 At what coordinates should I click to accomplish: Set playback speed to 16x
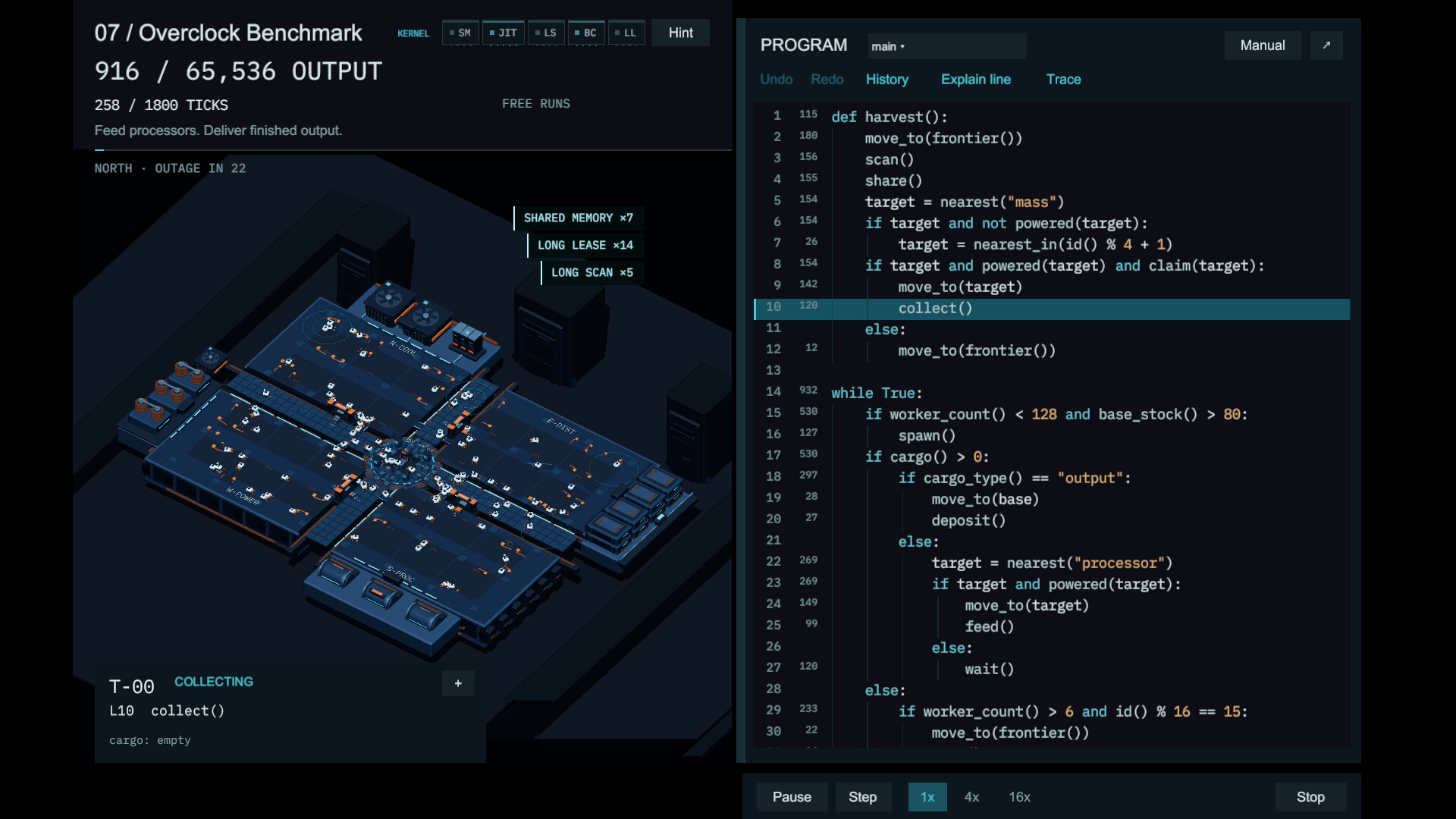click(1019, 797)
